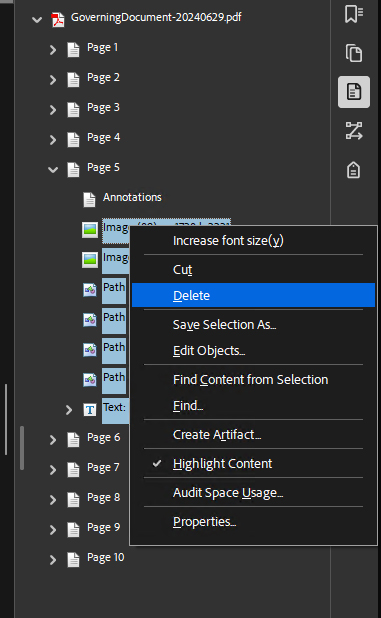Open Properties... from the context menu
This screenshot has height=618, width=381.
point(253,521)
